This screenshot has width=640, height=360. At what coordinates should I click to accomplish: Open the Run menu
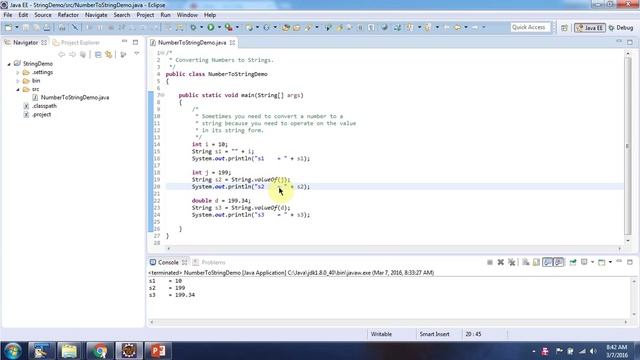click(165, 15)
